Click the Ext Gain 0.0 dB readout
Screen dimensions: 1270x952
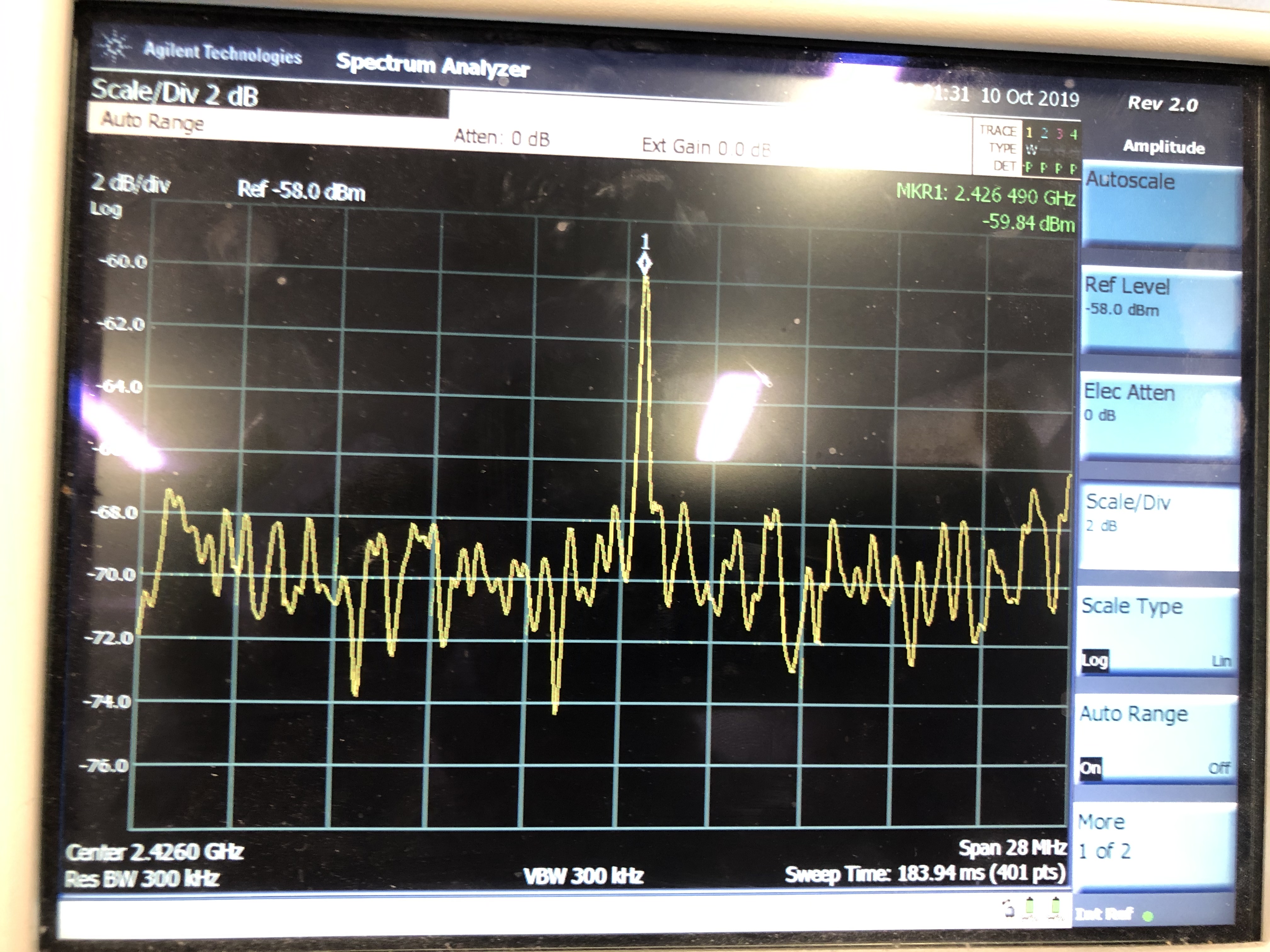706,147
